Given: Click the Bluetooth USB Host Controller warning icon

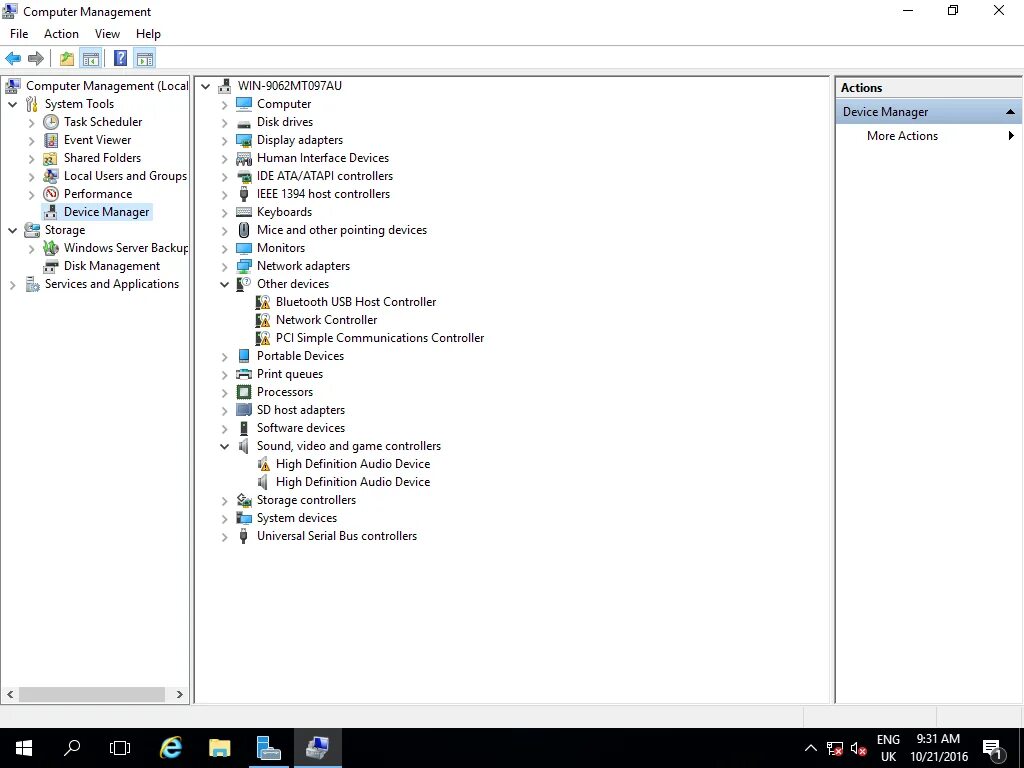Looking at the screenshot, I should [x=263, y=302].
